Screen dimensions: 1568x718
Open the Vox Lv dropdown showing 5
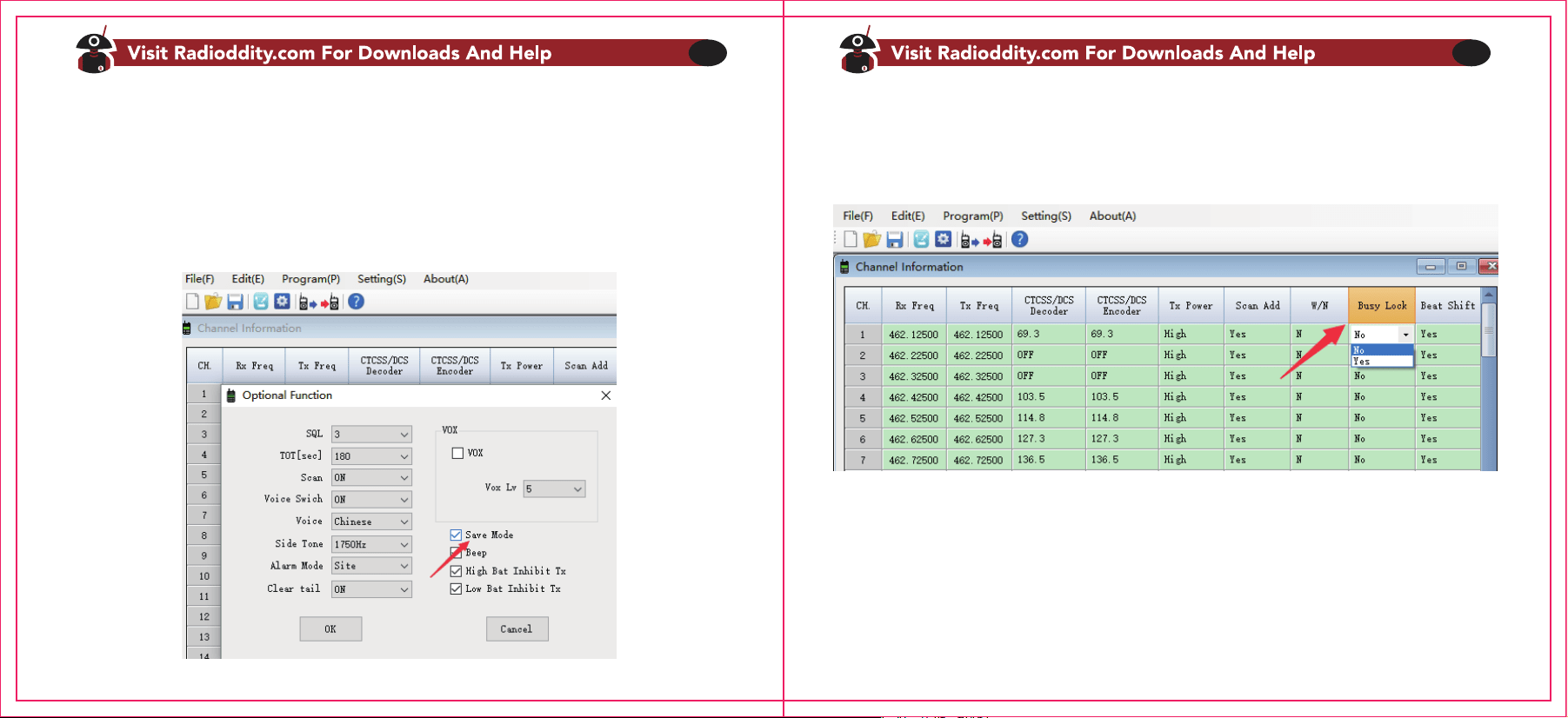[554, 489]
